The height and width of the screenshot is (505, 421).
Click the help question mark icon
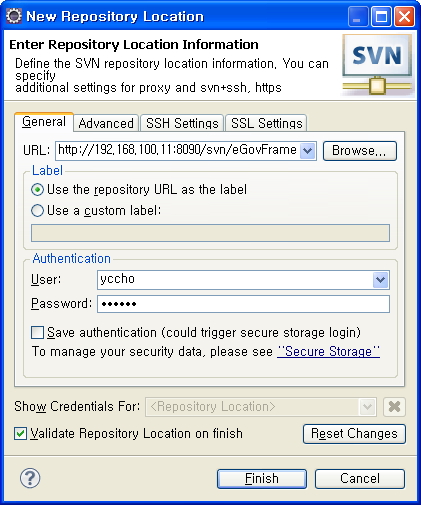pyautogui.click(x=30, y=478)
